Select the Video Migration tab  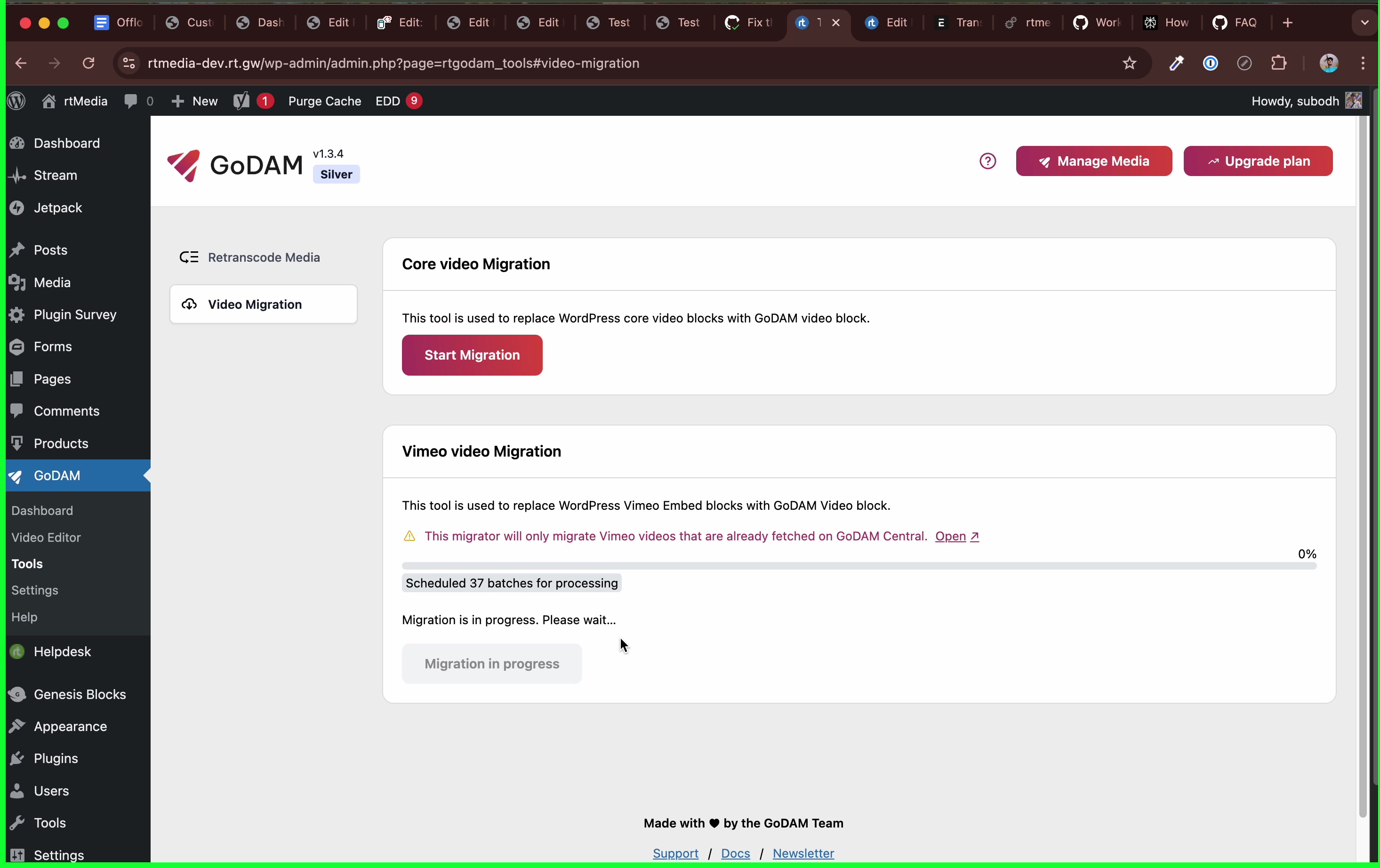pos(264,305)
